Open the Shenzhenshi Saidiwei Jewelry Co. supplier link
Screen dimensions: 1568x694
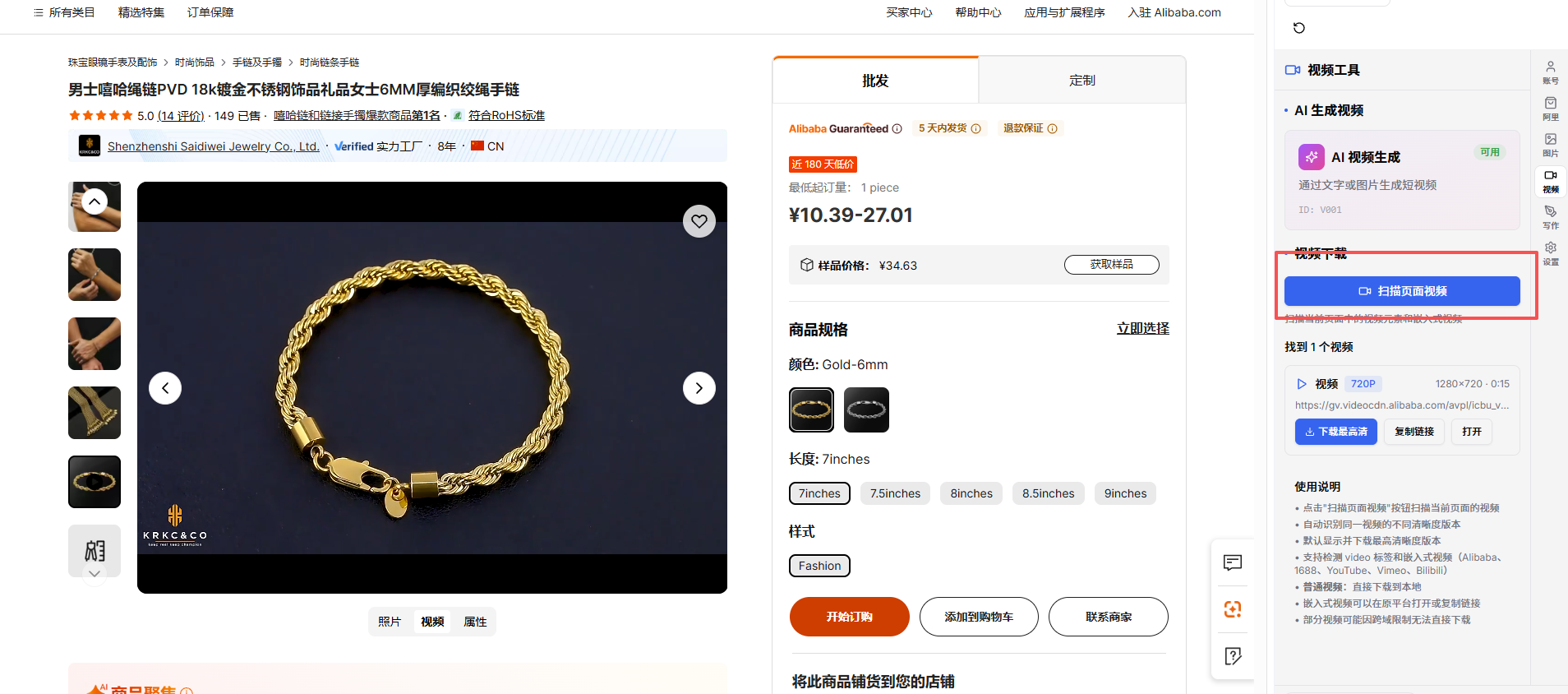click(214, 146)
